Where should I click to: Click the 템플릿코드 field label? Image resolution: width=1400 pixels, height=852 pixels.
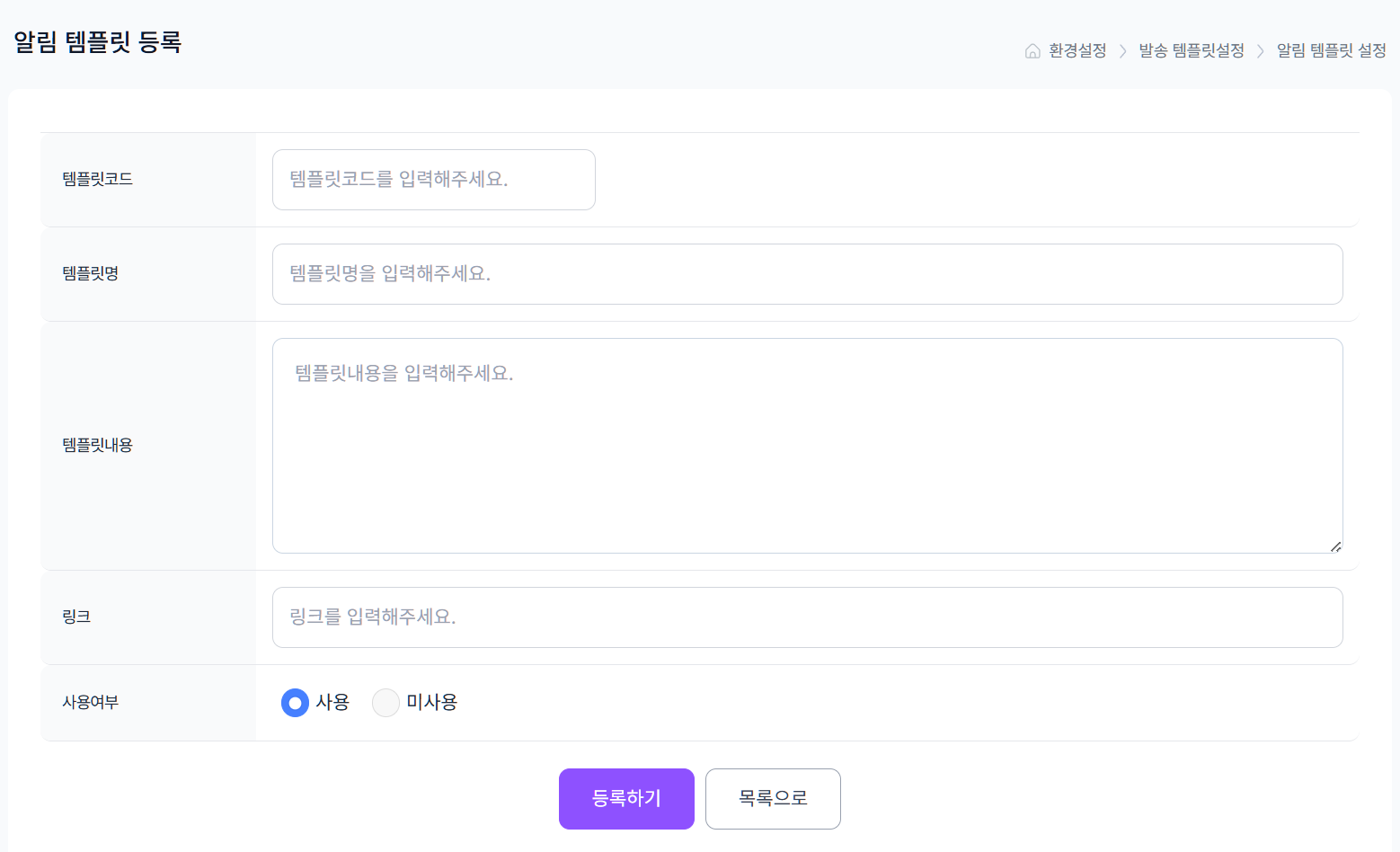(99, 179)
